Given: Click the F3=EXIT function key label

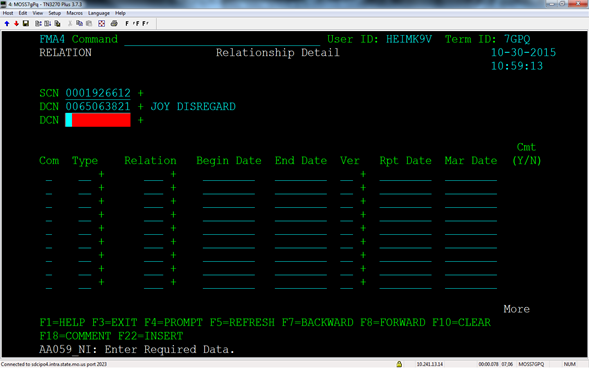Looking at the screenshot, I should [115, 323].
